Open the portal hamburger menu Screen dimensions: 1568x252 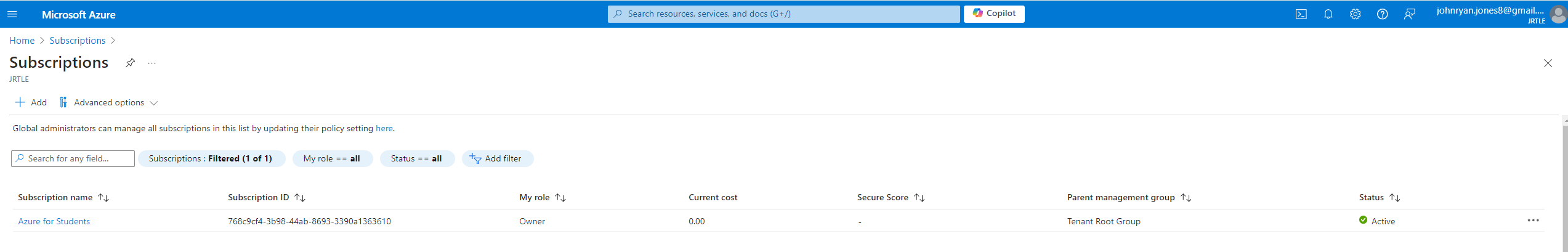[x=12, y=14]
